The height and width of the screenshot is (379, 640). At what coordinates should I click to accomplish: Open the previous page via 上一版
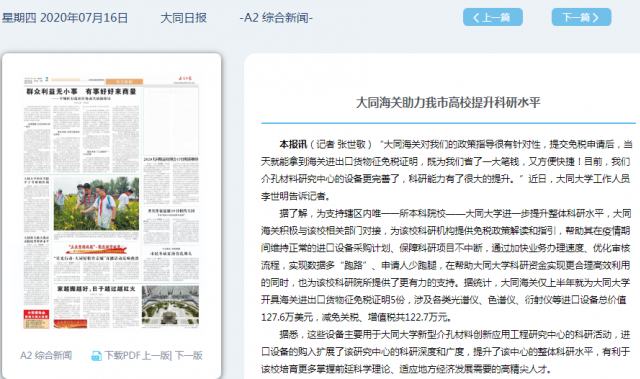click(x=156, y=355)
